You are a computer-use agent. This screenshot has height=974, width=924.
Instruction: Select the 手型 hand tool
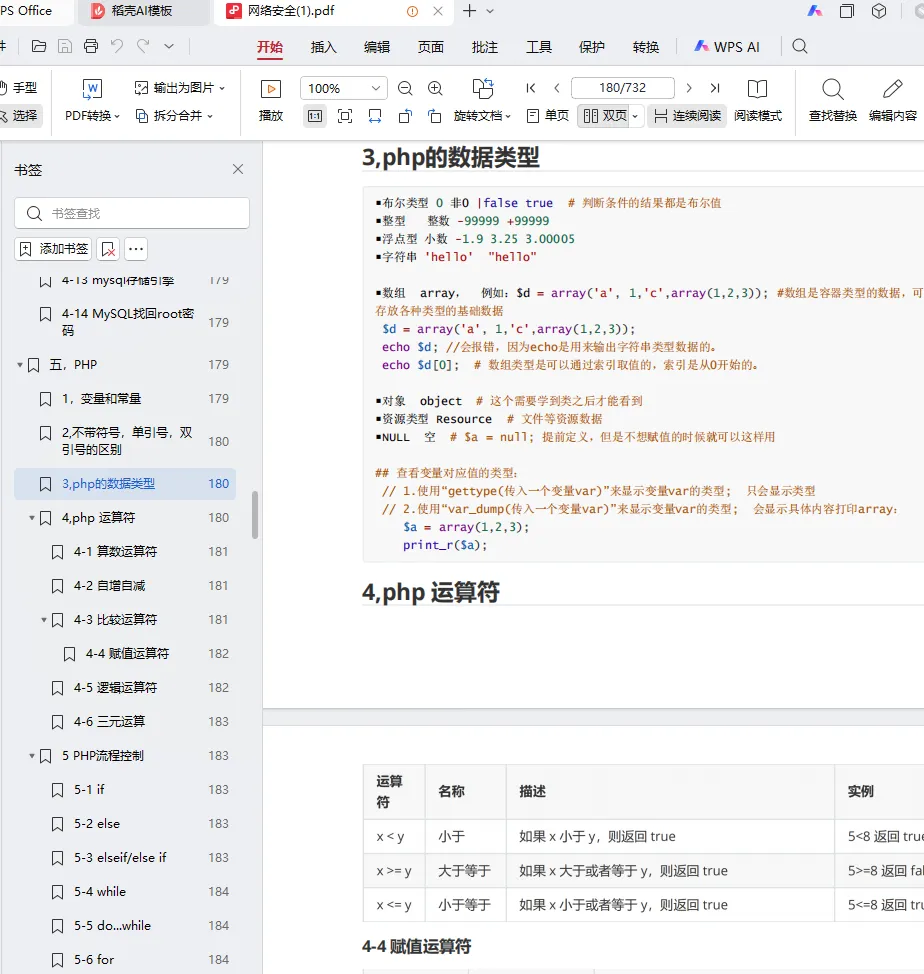pyautogui.click(x=19, y=88)
